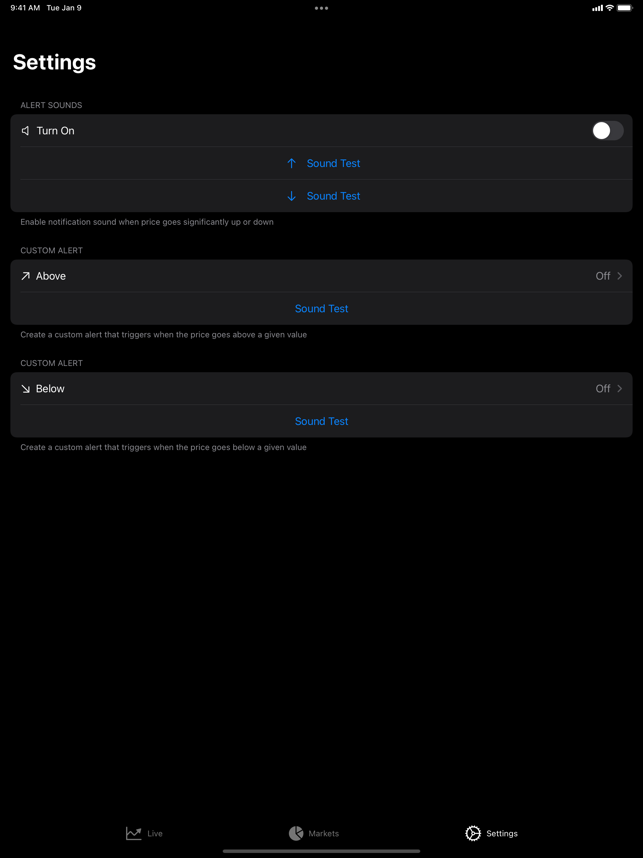Viewport: 643px width, 858px height.
Task: Click the Live chart icon
Action: 134,833
